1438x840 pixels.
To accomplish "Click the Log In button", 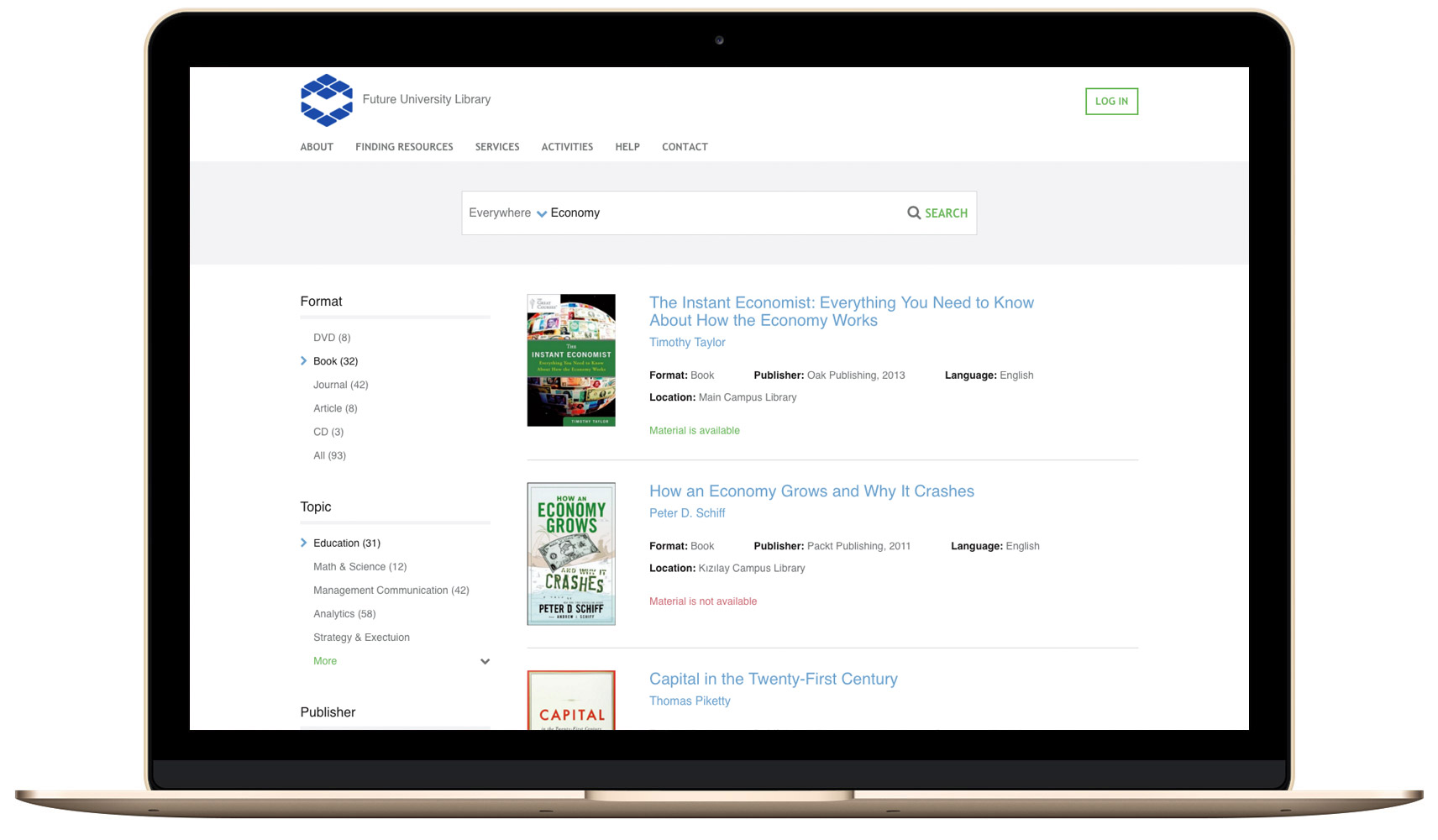I will 1110,102.
